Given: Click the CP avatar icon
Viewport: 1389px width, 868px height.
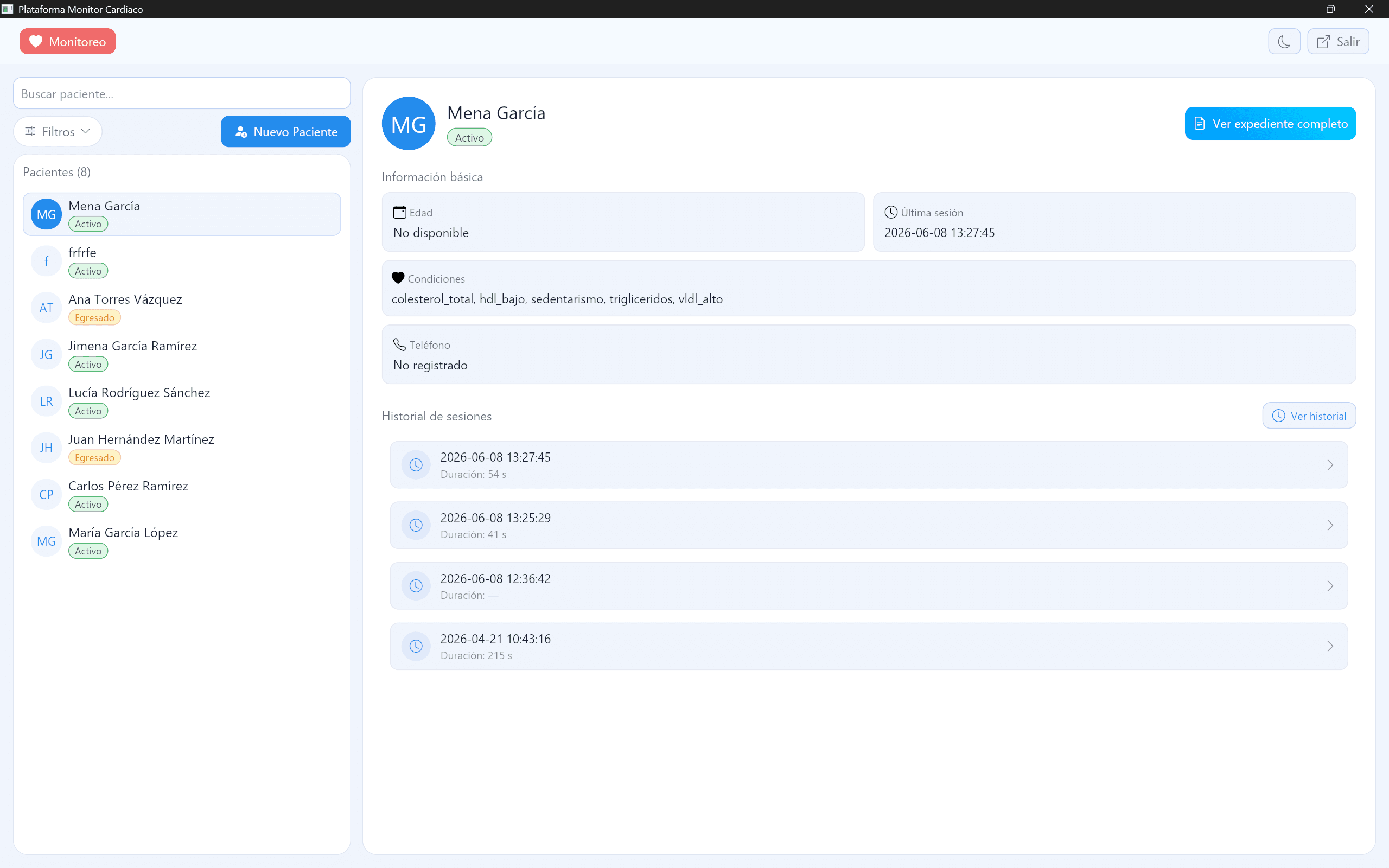Looking at the screenshot, I should (47, 494).
